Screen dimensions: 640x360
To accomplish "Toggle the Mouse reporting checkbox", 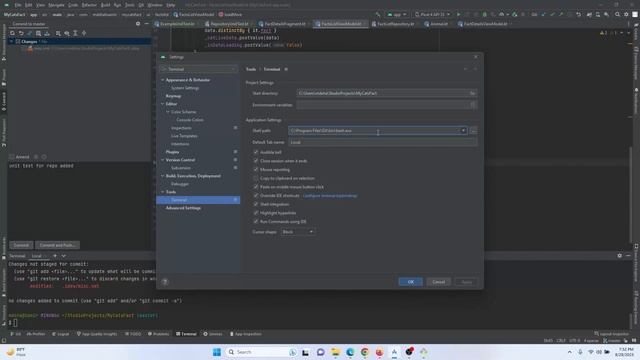I will click(256, 169).
